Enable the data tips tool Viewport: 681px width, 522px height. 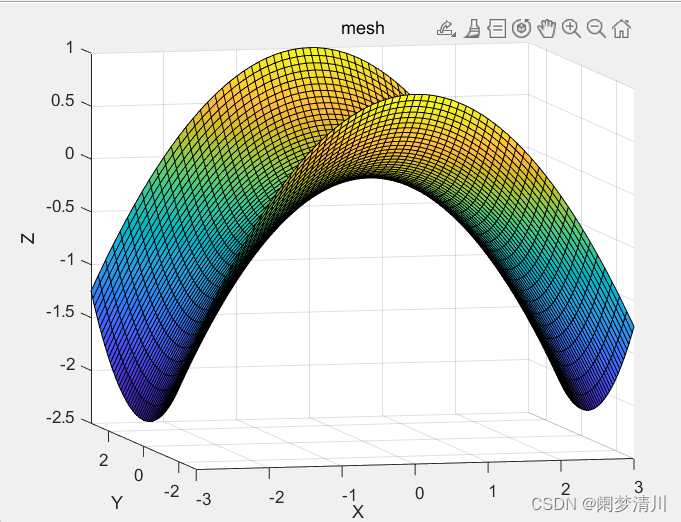click(x=497, y=29)
